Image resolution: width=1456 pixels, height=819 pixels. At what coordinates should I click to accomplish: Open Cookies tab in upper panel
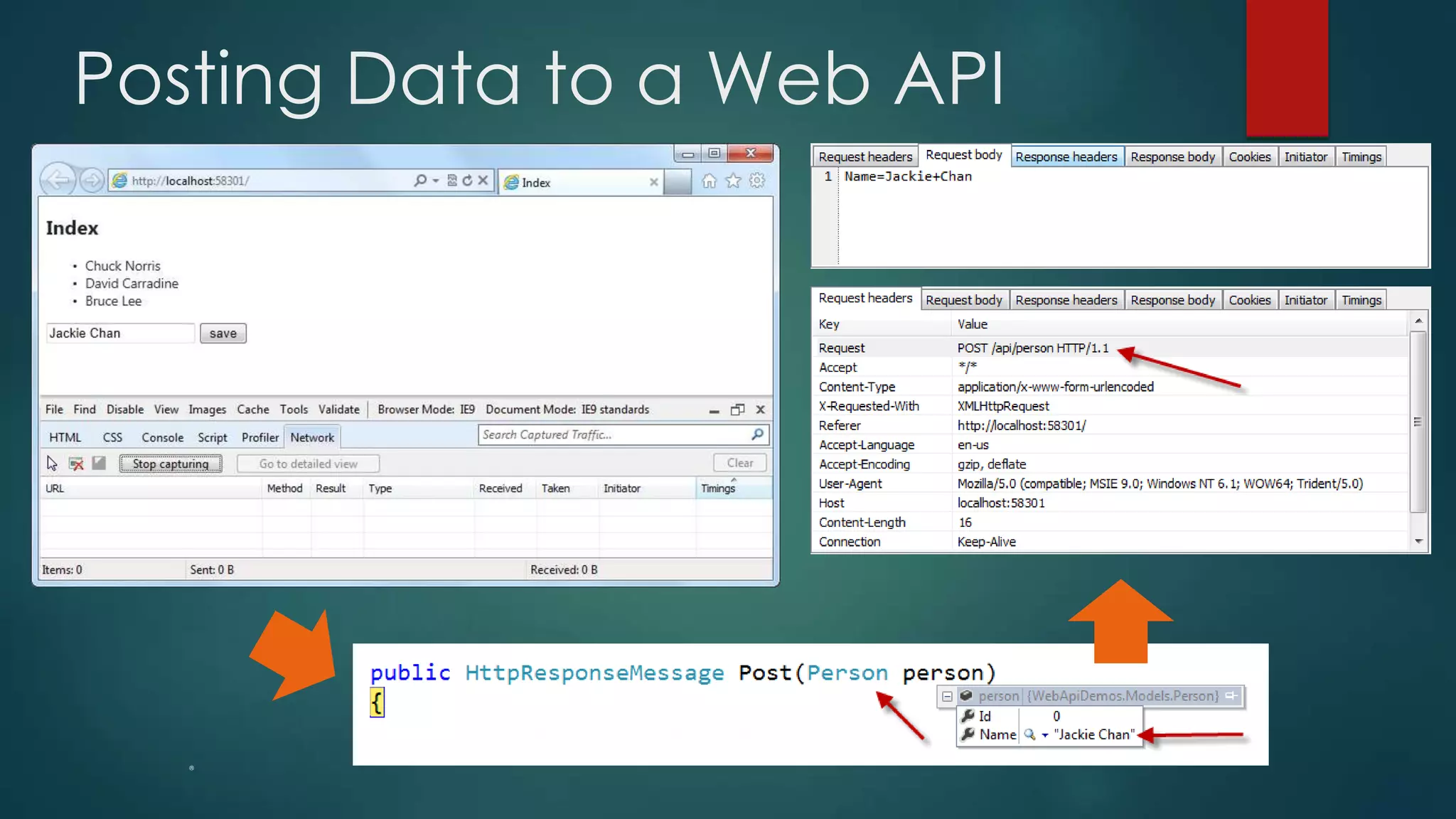[1250, 156]
